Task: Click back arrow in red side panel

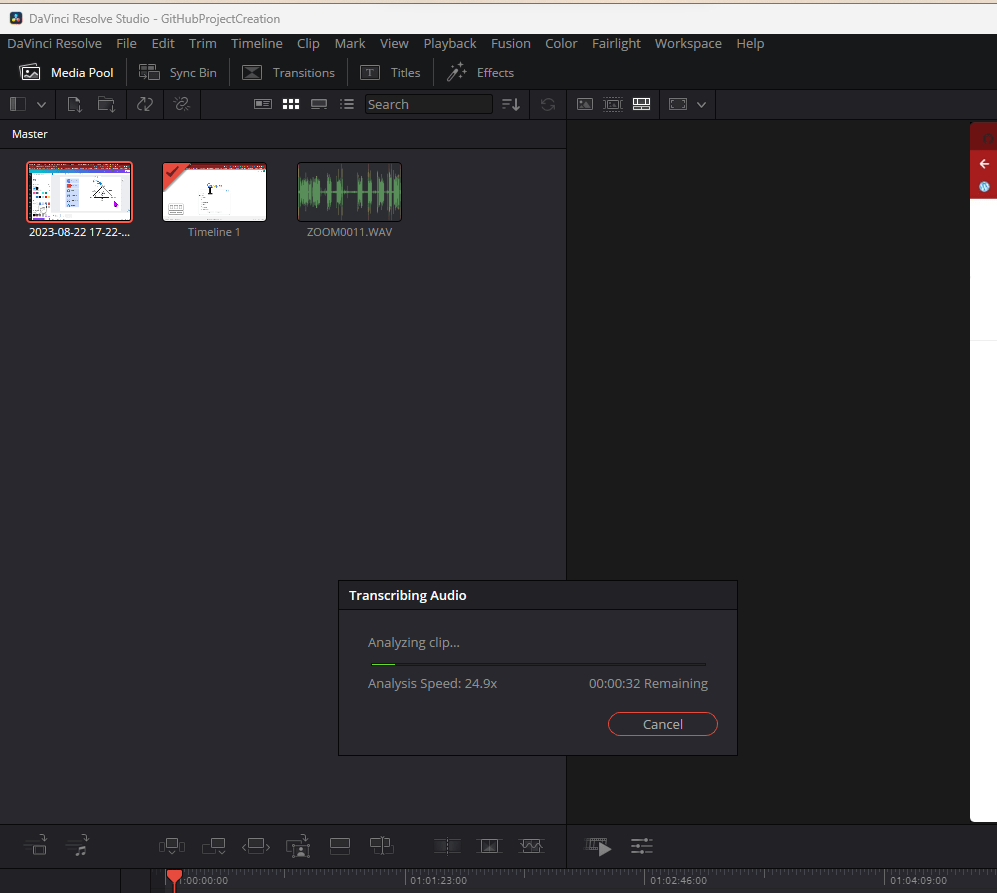Action: (984, 164)
